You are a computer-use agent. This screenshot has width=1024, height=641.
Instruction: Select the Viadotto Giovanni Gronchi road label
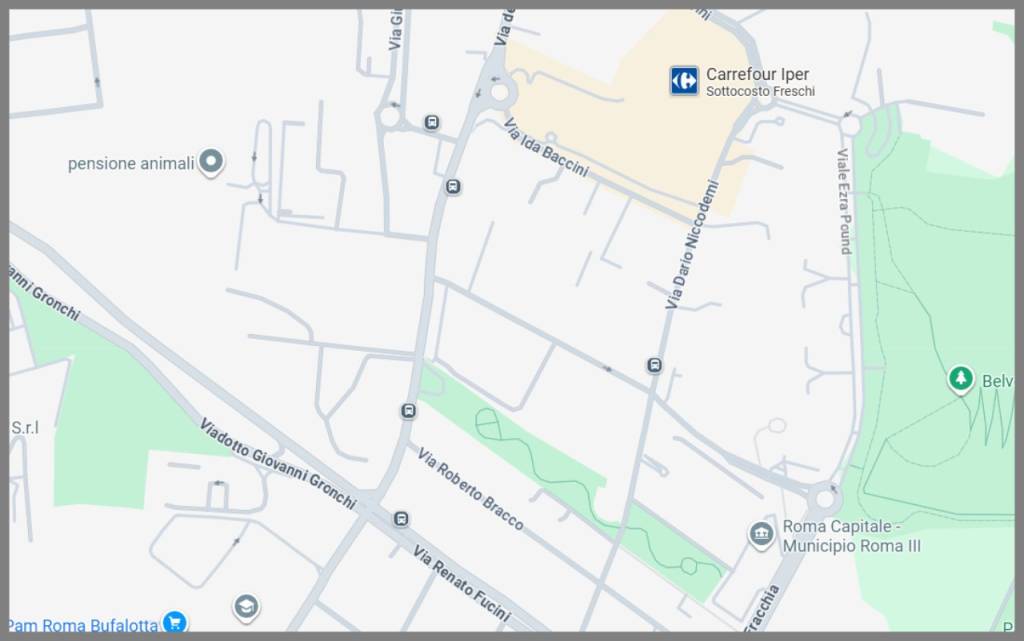click(x=278, y=464)
